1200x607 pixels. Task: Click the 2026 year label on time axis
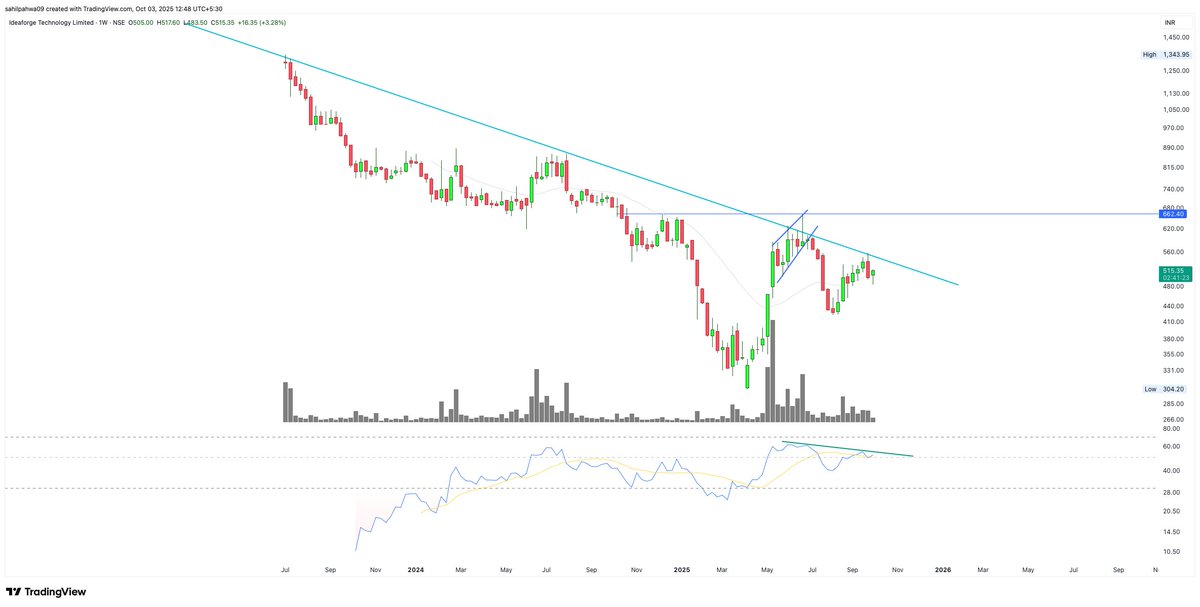point(943,569)
